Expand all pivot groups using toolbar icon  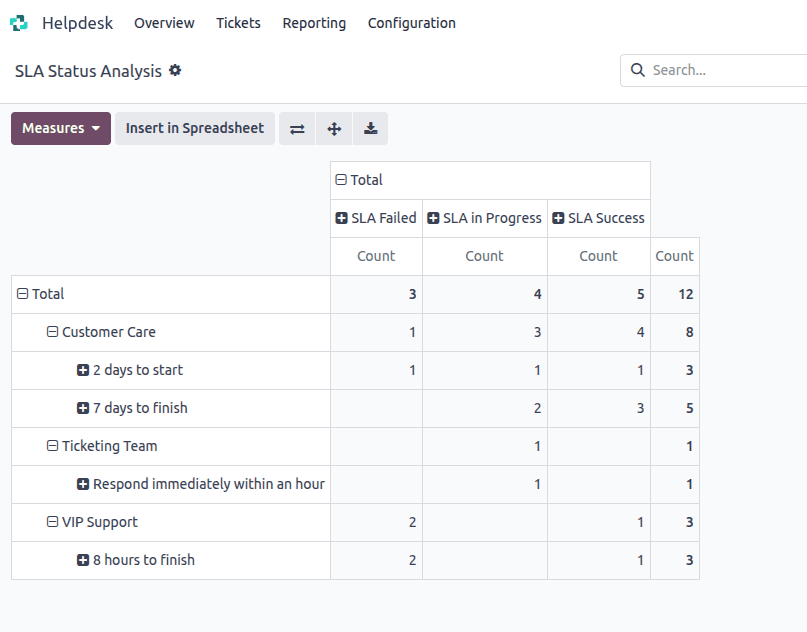(x=334, y=128)
